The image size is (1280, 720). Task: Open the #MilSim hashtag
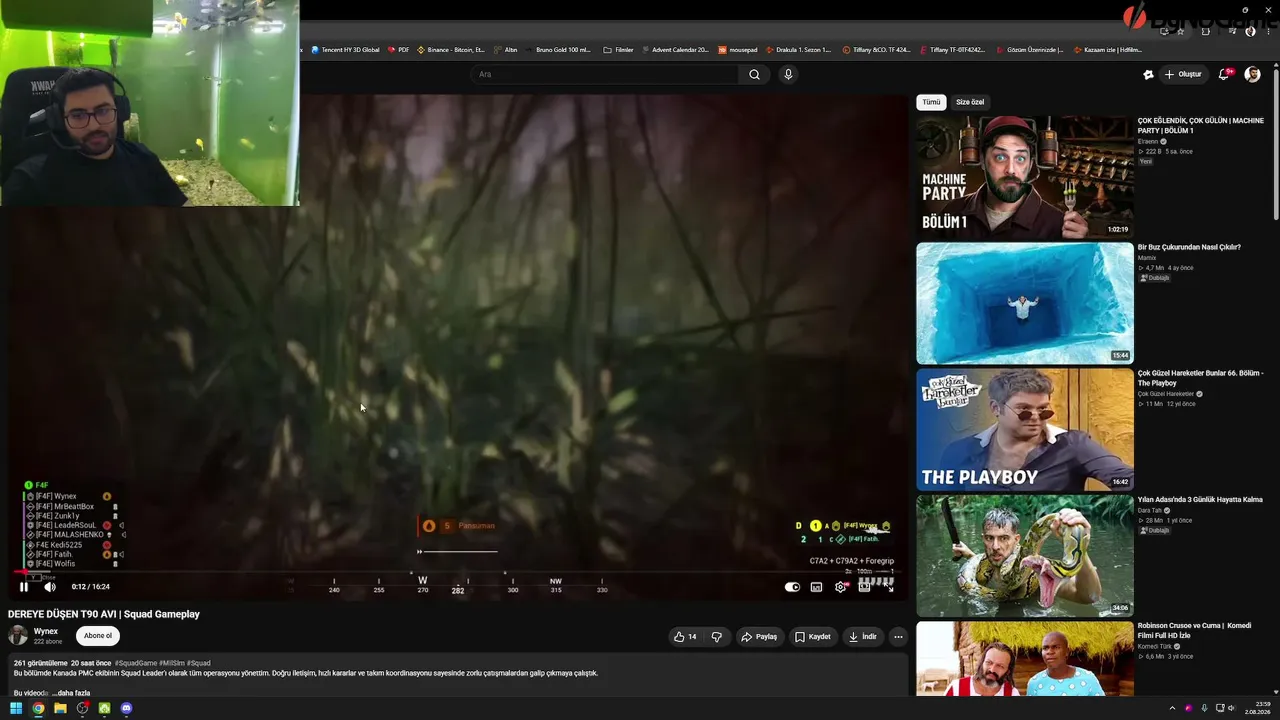[172, 663]
